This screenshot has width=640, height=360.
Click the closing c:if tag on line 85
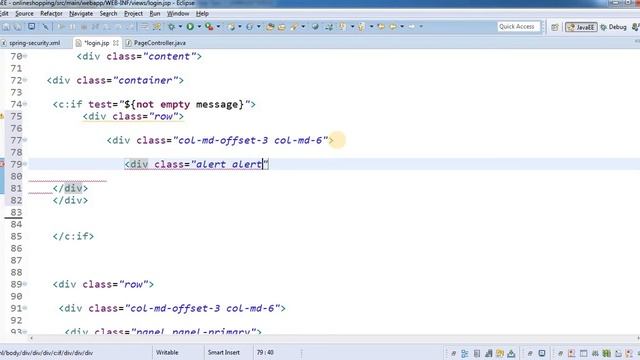(73, 236)
